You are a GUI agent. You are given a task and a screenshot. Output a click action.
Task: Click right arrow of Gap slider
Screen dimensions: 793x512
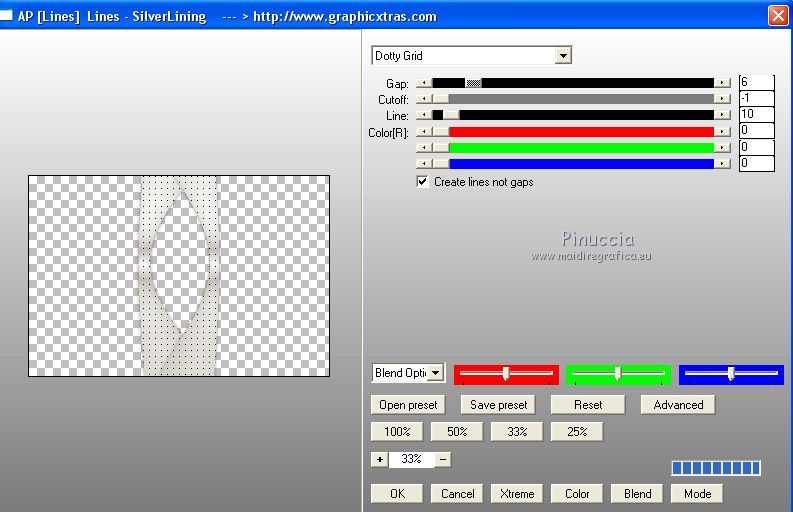click(x=722, y=83)
